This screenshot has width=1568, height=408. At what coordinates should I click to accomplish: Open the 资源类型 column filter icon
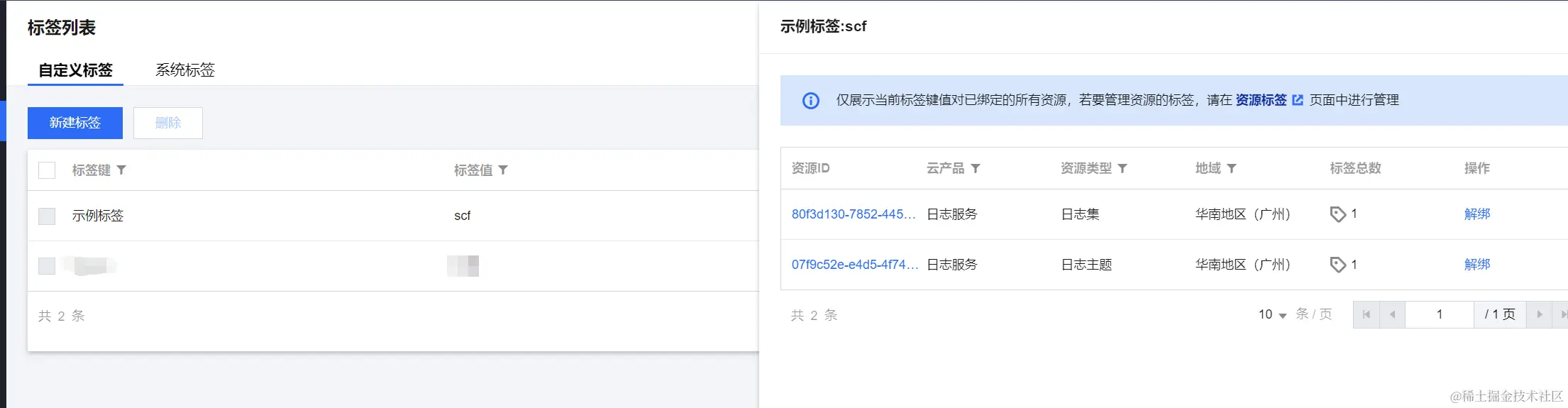pos(1122,168)
